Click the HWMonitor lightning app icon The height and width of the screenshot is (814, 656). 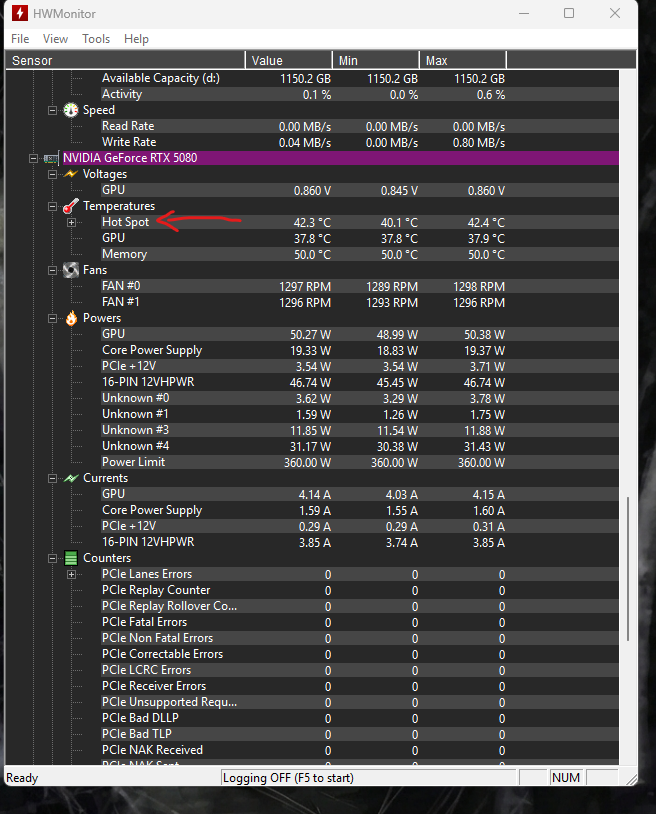[x=20, y=13]
